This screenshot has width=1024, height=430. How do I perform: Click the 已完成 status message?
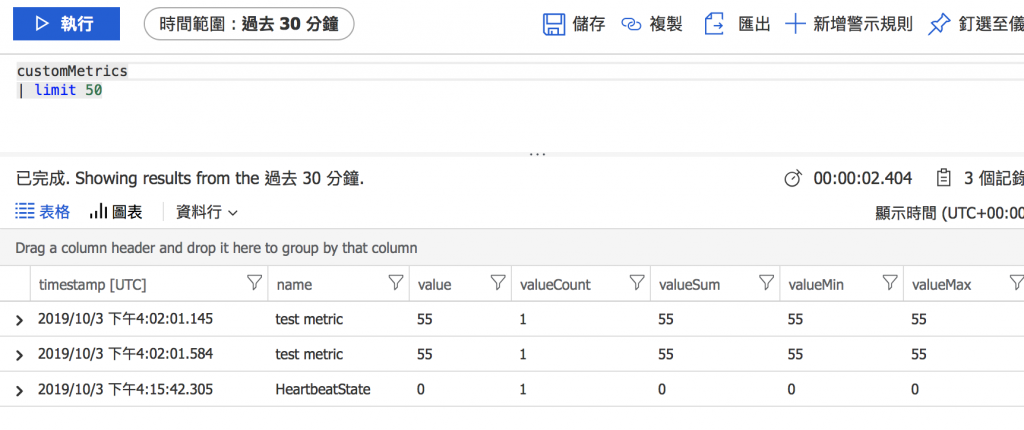click(x=190, y=178)
